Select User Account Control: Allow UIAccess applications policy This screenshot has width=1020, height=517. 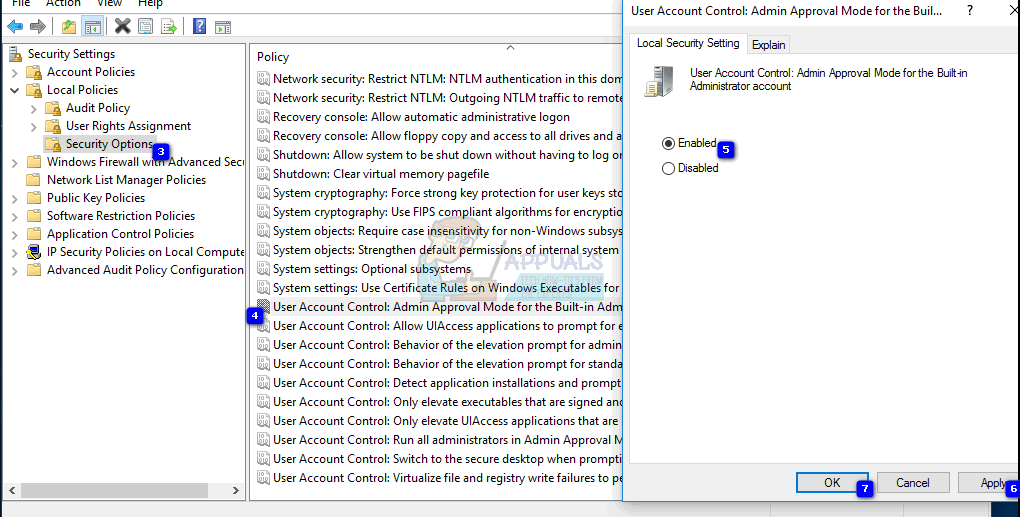[439, 326]
